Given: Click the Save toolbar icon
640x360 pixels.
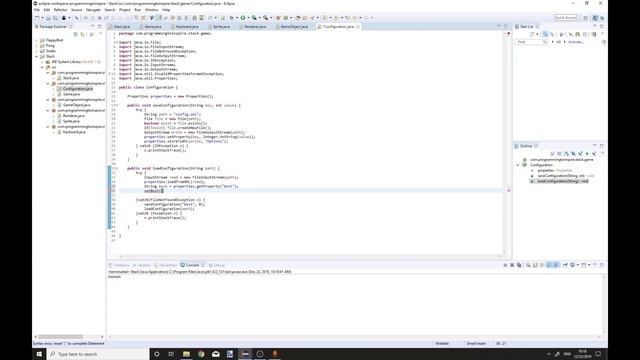Looking at the screenshot, I should pos(48,18).
